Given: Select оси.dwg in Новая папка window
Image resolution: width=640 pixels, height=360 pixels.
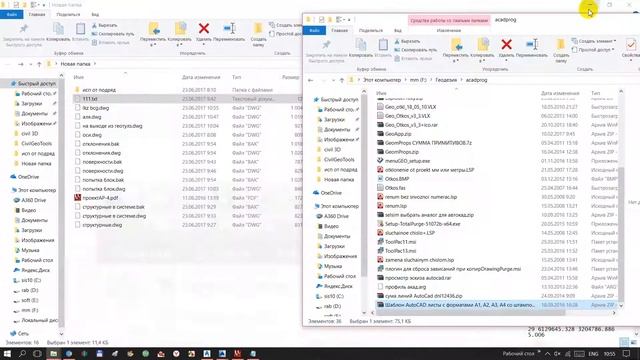Looking at the screenshot, I should 92,135.
